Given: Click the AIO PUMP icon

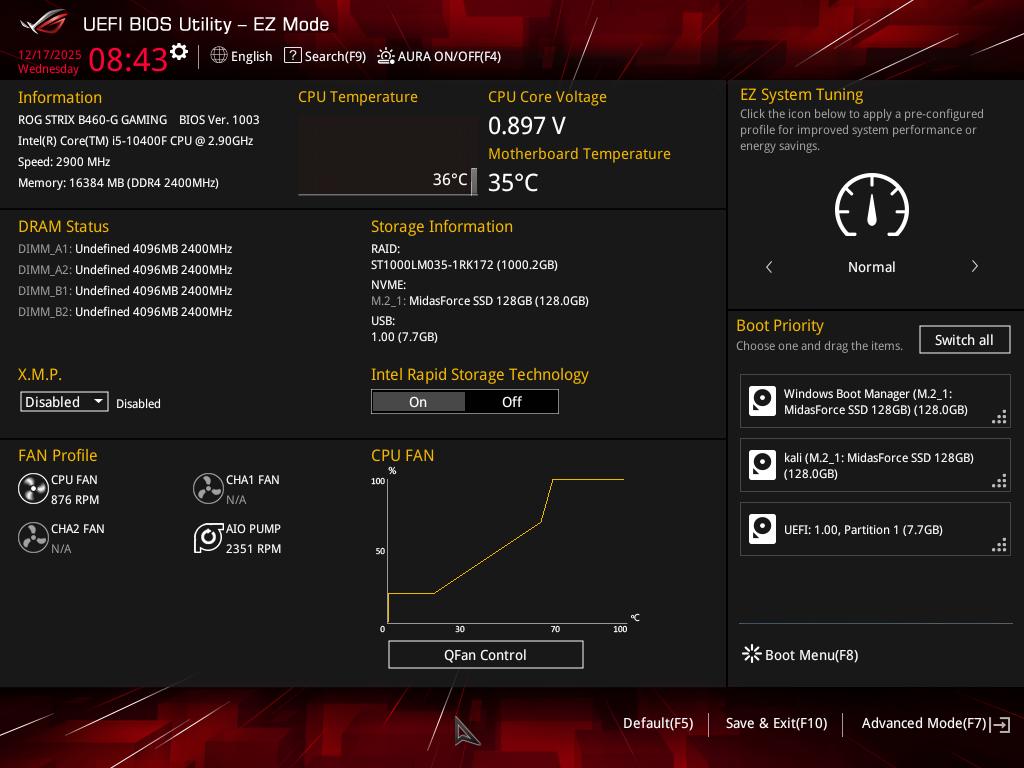Looking at the screenshot, I should [x=208, y=538].
